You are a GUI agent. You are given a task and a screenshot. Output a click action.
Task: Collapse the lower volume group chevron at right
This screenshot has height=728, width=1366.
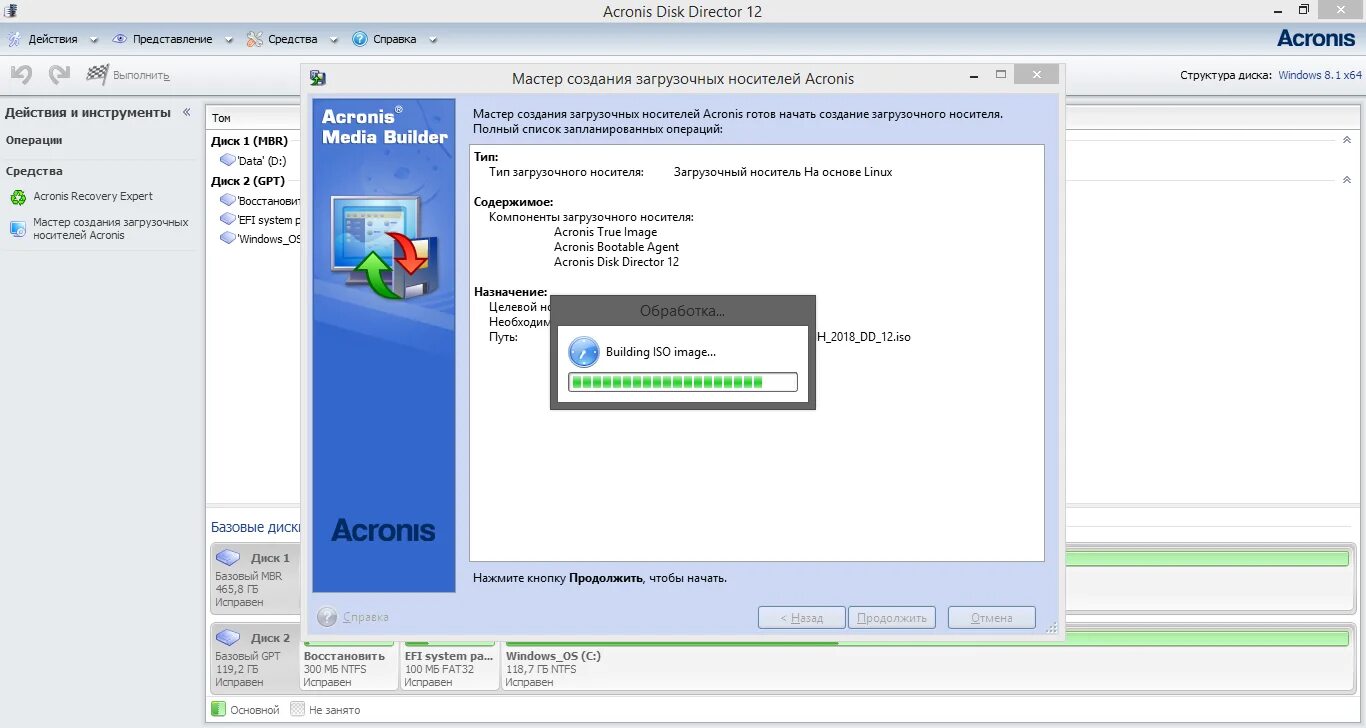[x=1346, y=180]
